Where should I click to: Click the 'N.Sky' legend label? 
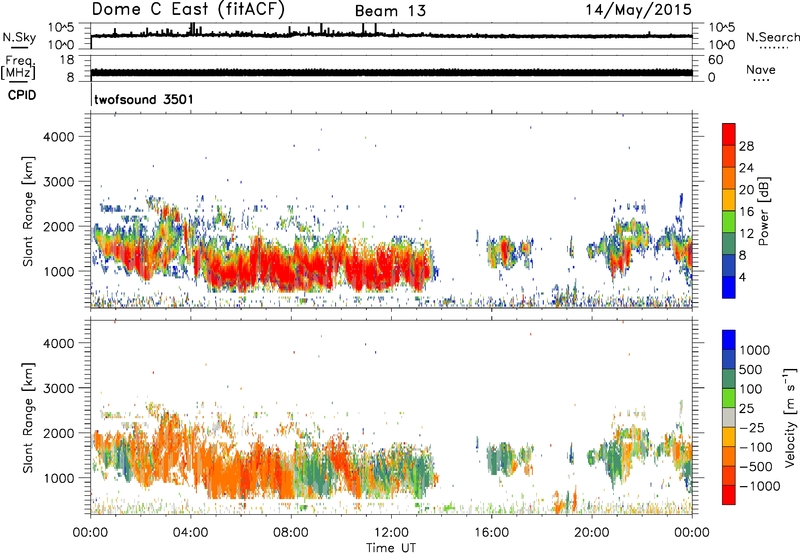(x=19, y=38)
